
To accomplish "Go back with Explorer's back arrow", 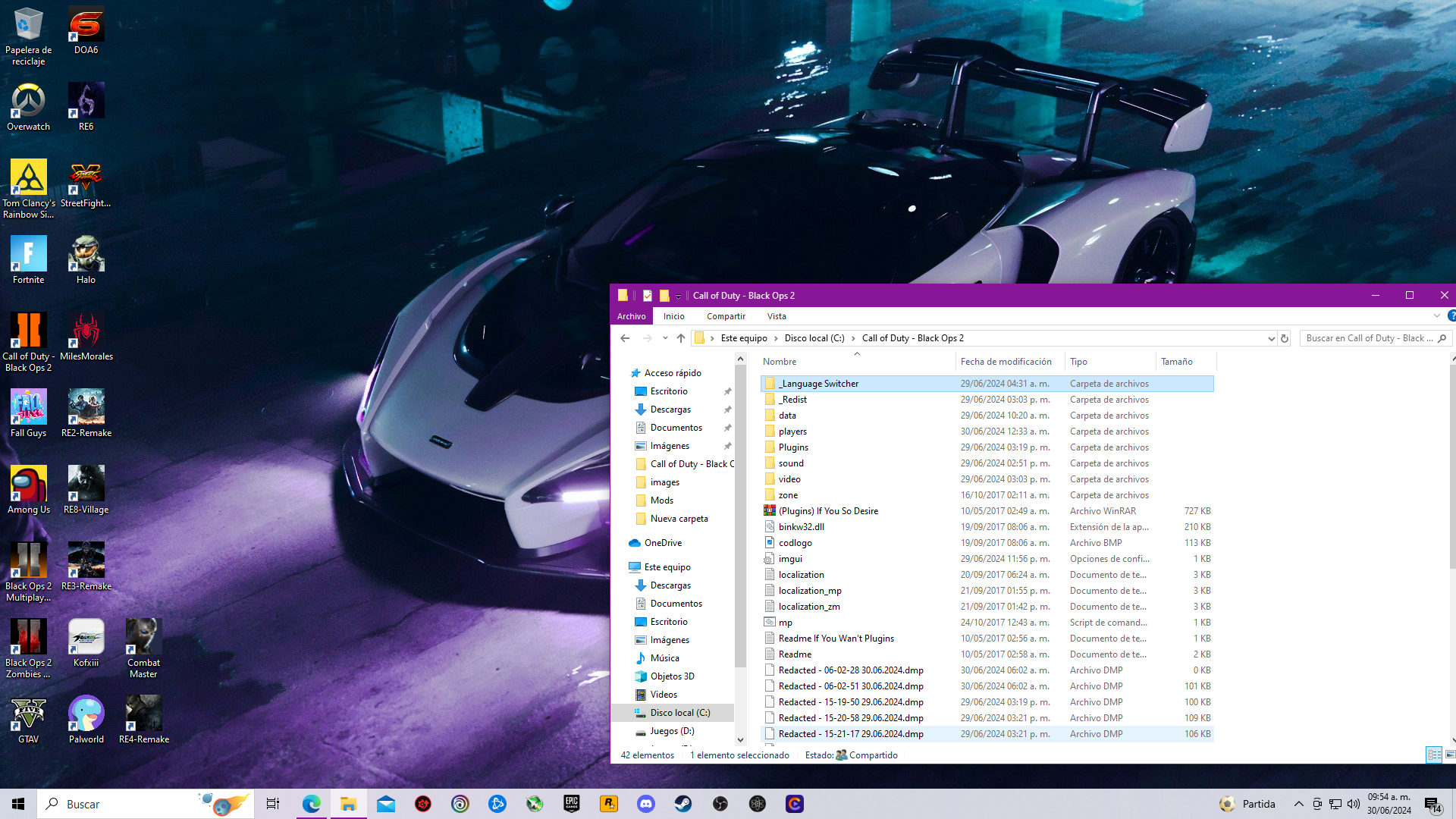I will pyautogui.click(x=625, y=338).
